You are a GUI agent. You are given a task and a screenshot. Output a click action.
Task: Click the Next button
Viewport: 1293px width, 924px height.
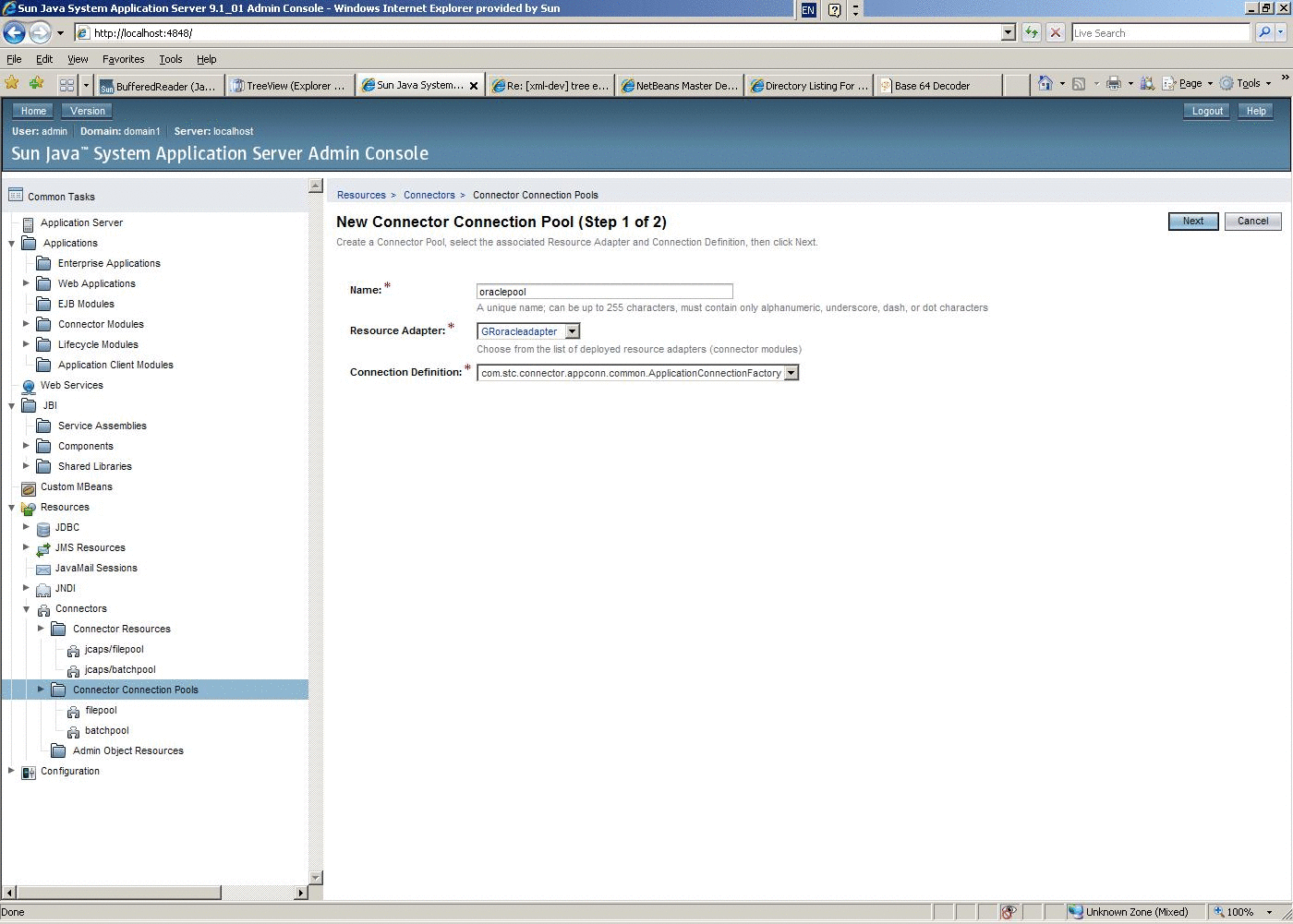click(x=1193, y=222)
